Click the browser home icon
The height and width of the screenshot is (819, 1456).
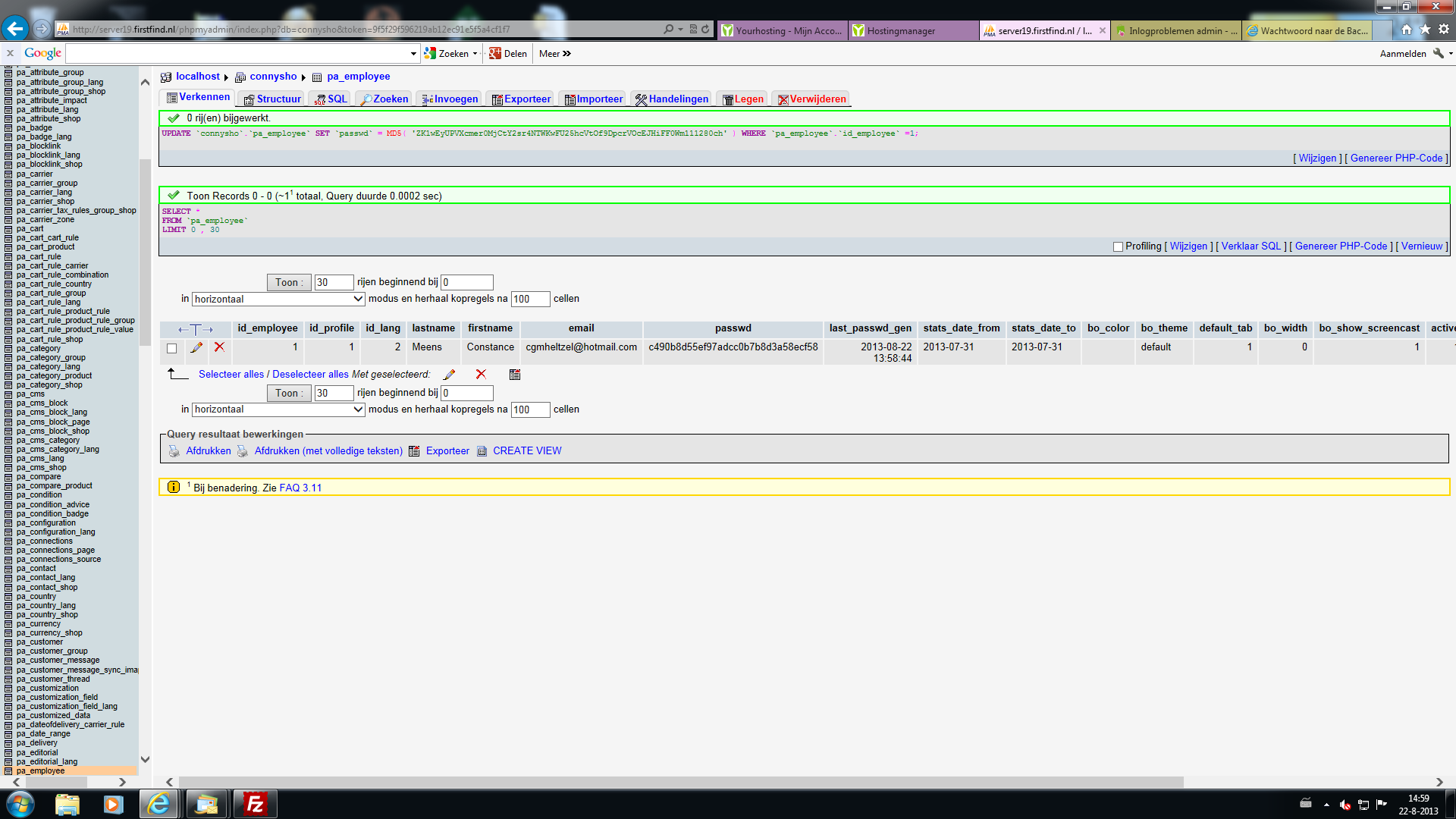click(1407, 30)
